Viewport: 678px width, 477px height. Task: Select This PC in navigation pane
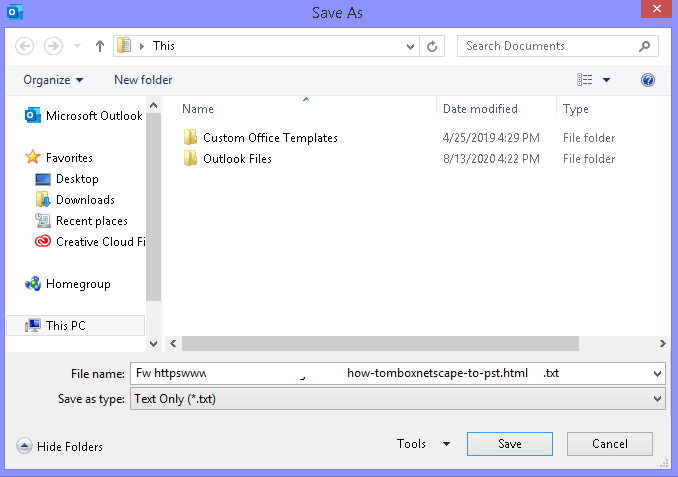[x=75, y=326]
